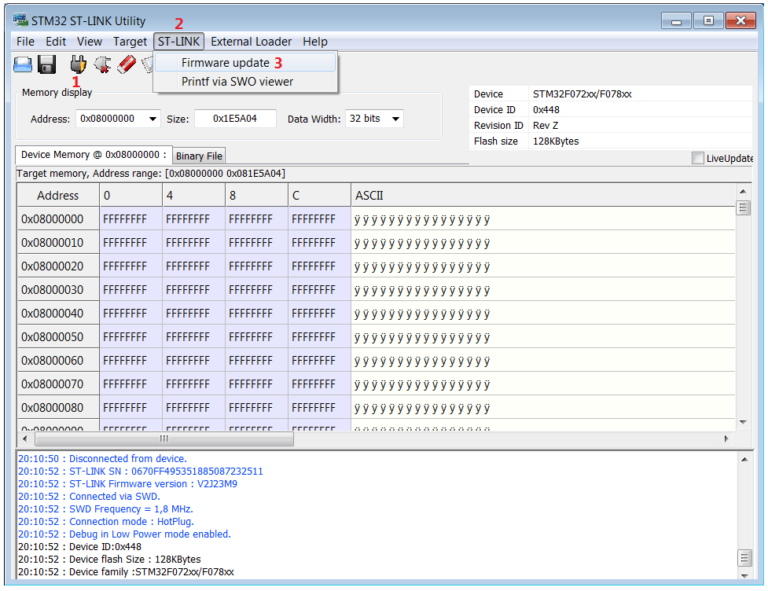768x591 pixels.
Task: Select address row 0x08000070
Action: coord(58,384)
